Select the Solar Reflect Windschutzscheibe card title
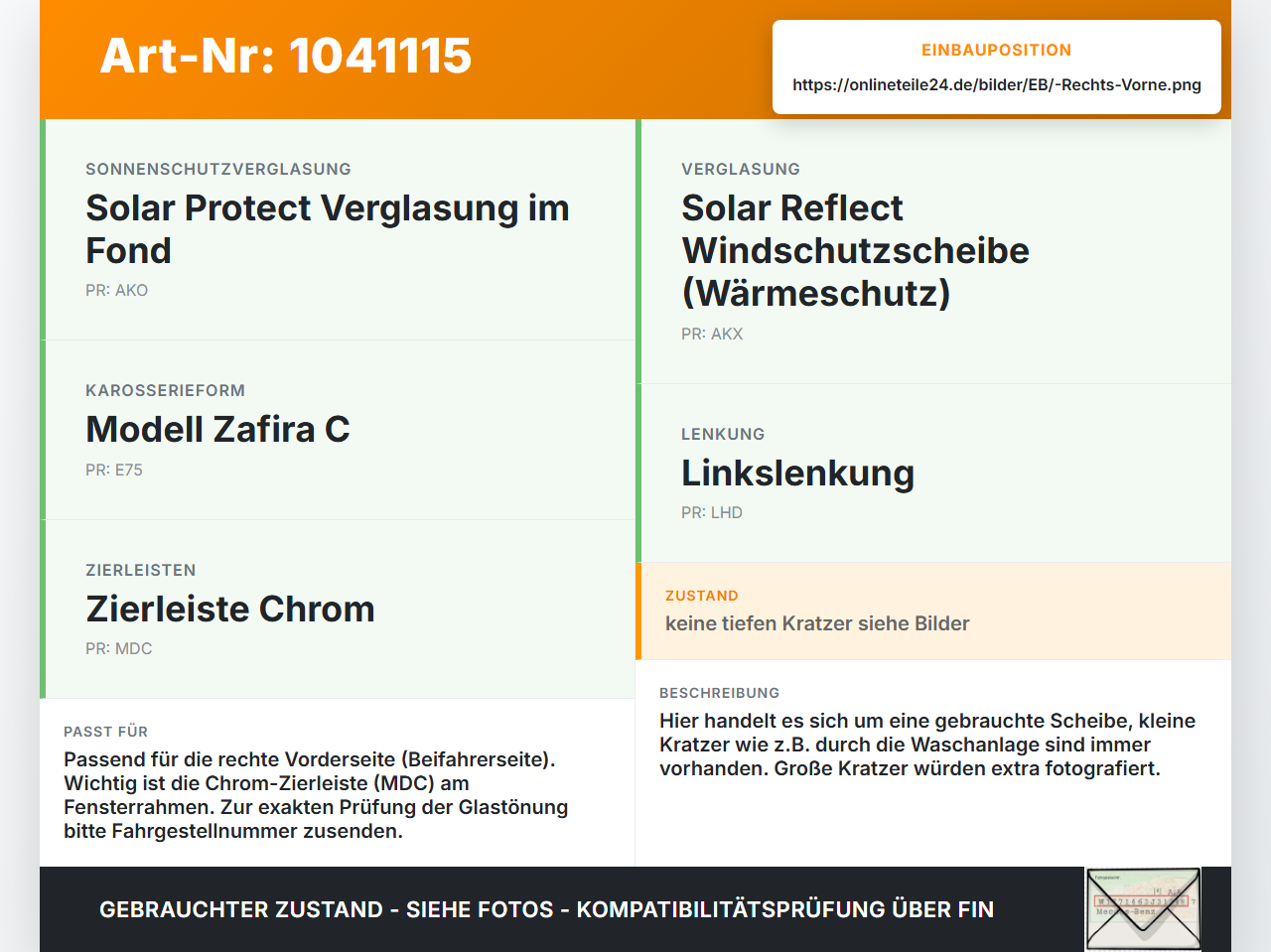Viewport: 1271px width, 952px height. click(855, 250)
